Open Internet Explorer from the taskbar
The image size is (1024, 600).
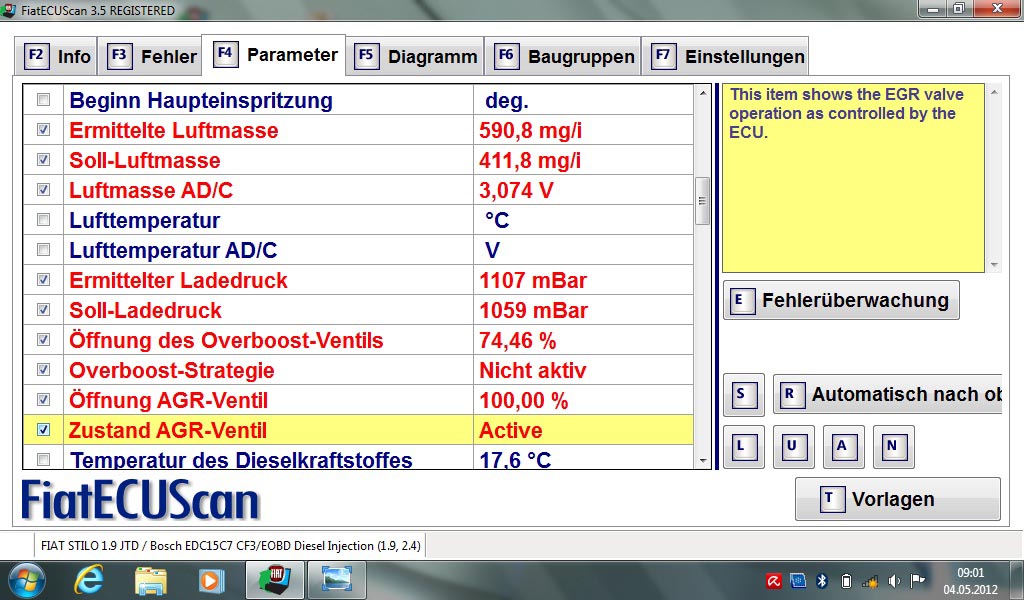(89, 579)
